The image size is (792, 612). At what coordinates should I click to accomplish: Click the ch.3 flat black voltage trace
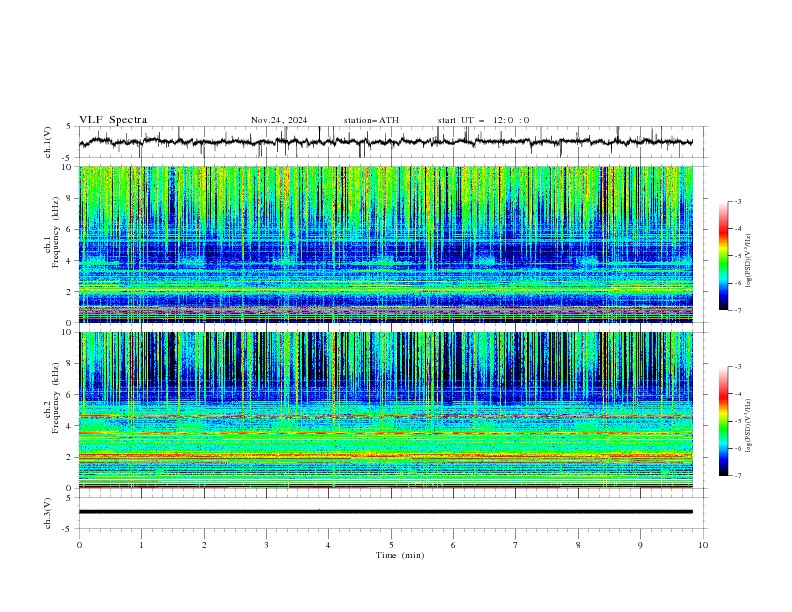pos(386,512)
